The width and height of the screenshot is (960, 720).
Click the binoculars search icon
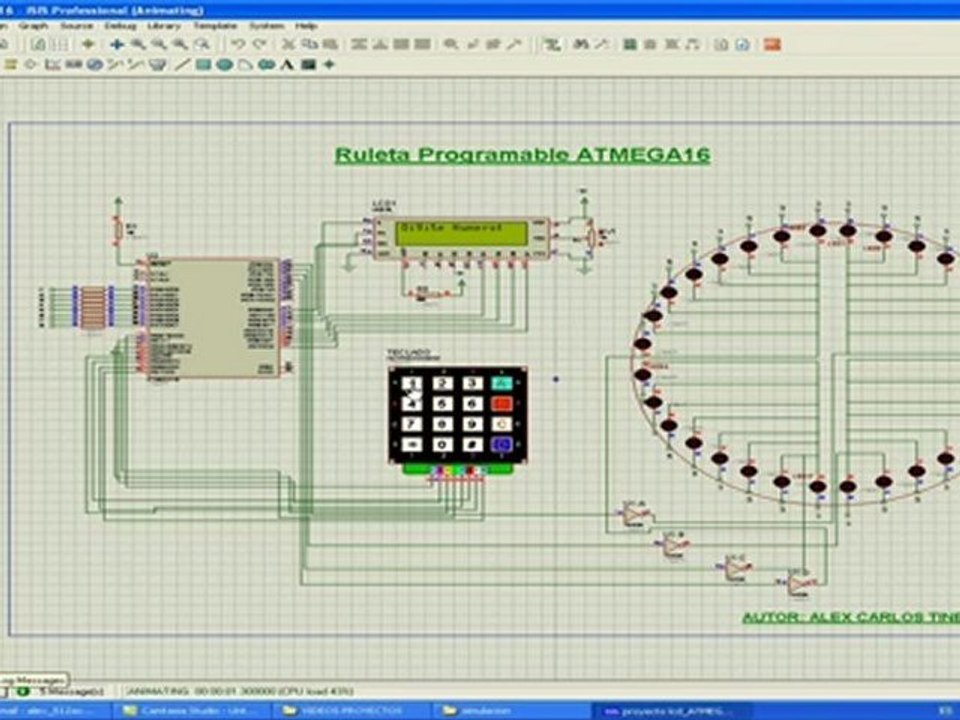pos(581,44)
